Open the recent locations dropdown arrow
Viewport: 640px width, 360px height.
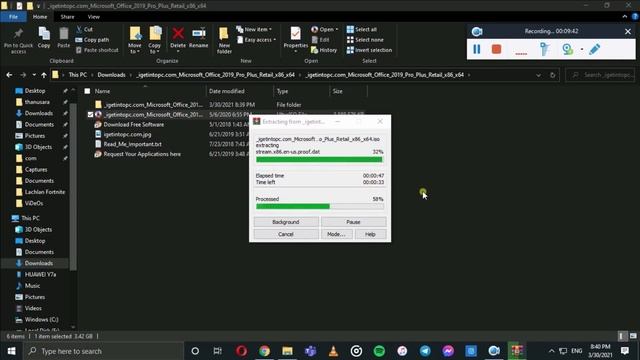(34, 75)
